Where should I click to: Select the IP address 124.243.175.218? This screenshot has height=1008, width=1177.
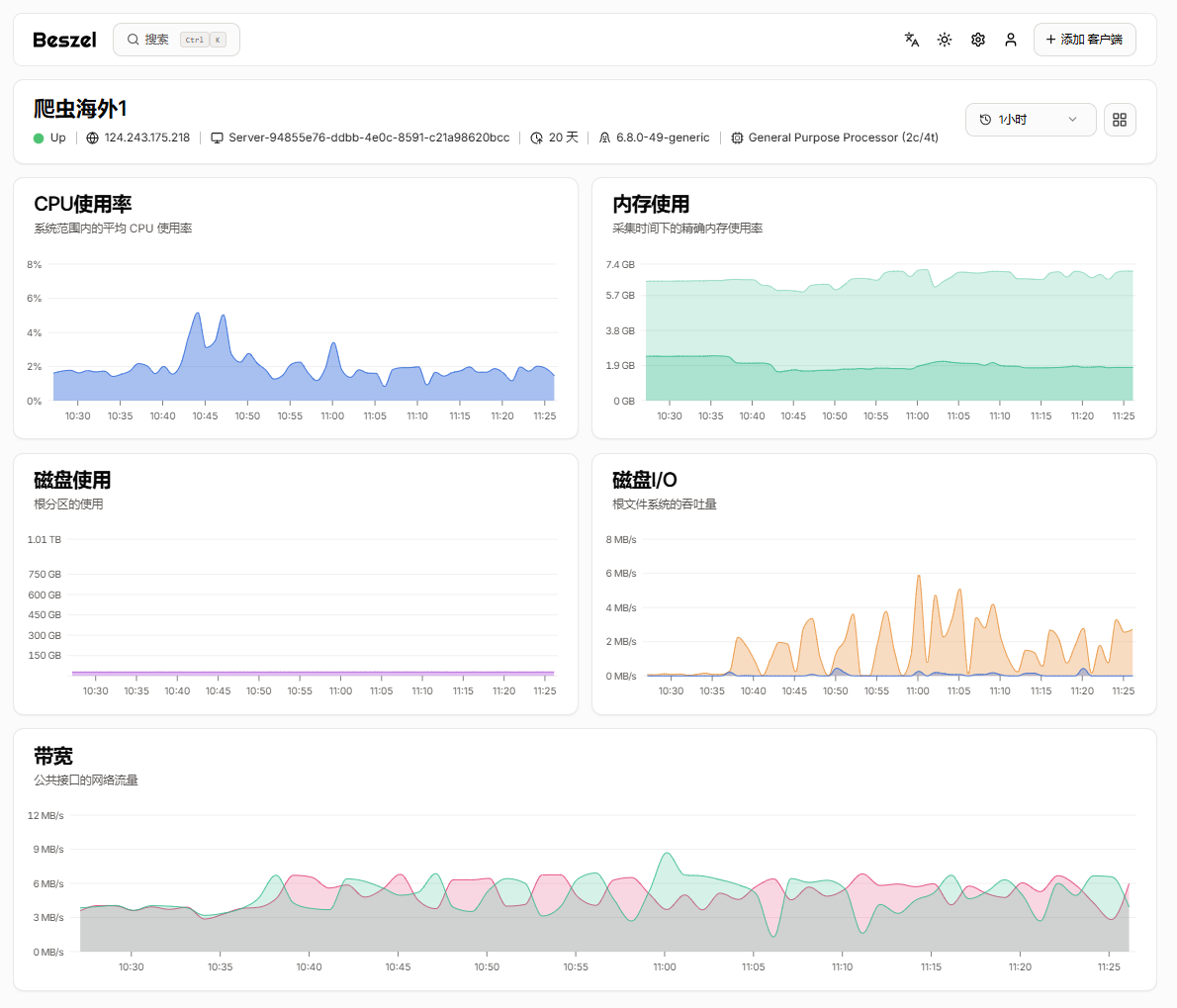[x=147, y=138]
